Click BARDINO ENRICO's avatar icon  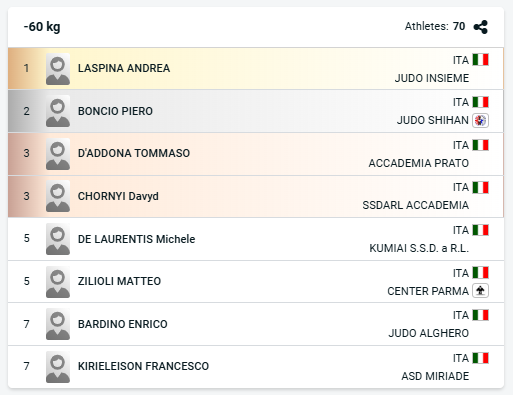click(x=58, y=324)
